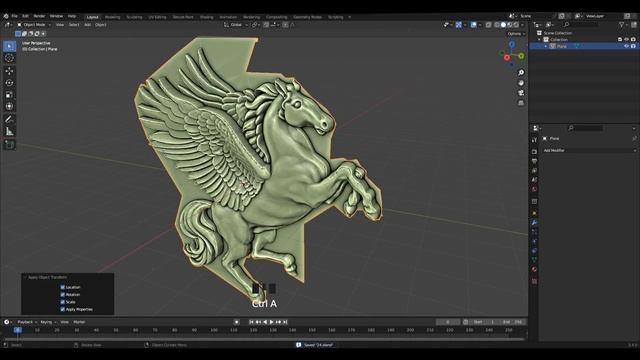Hide Plane object with eye icon

pos(627,46)
